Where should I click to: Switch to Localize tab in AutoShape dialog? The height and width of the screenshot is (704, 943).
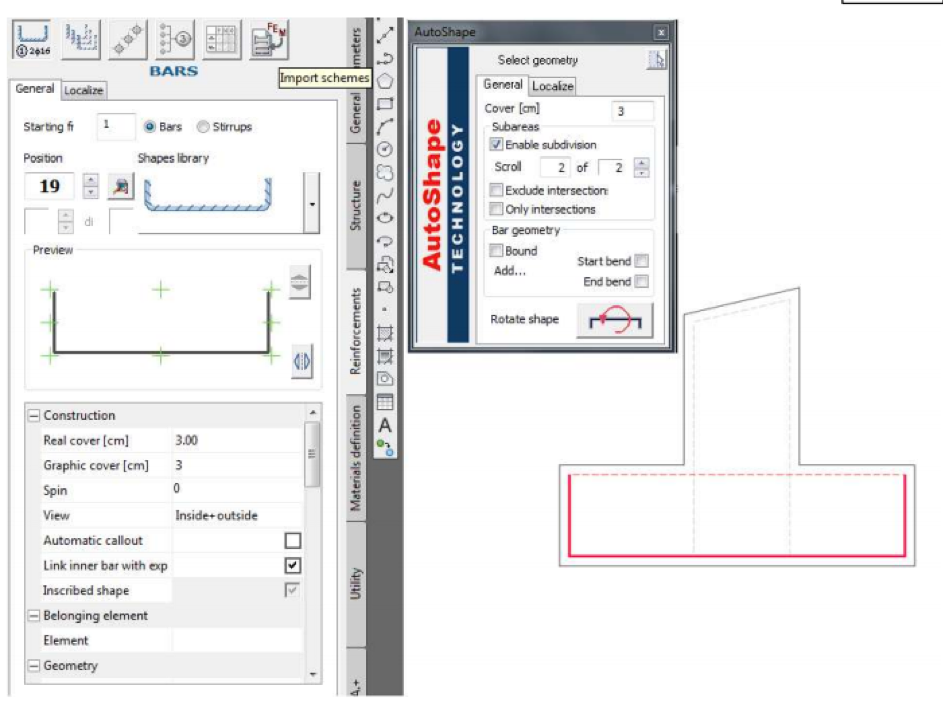pos(552,86)
